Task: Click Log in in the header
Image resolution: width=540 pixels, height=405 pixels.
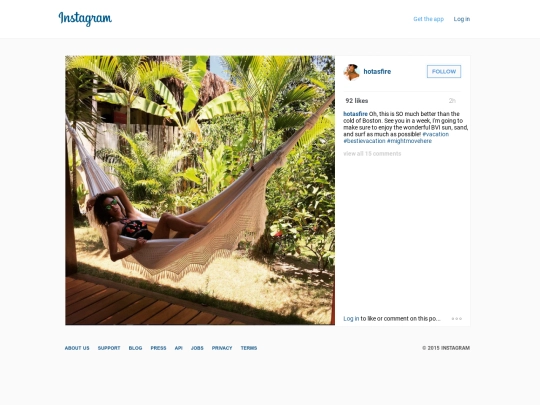Action: click(461, 19)
